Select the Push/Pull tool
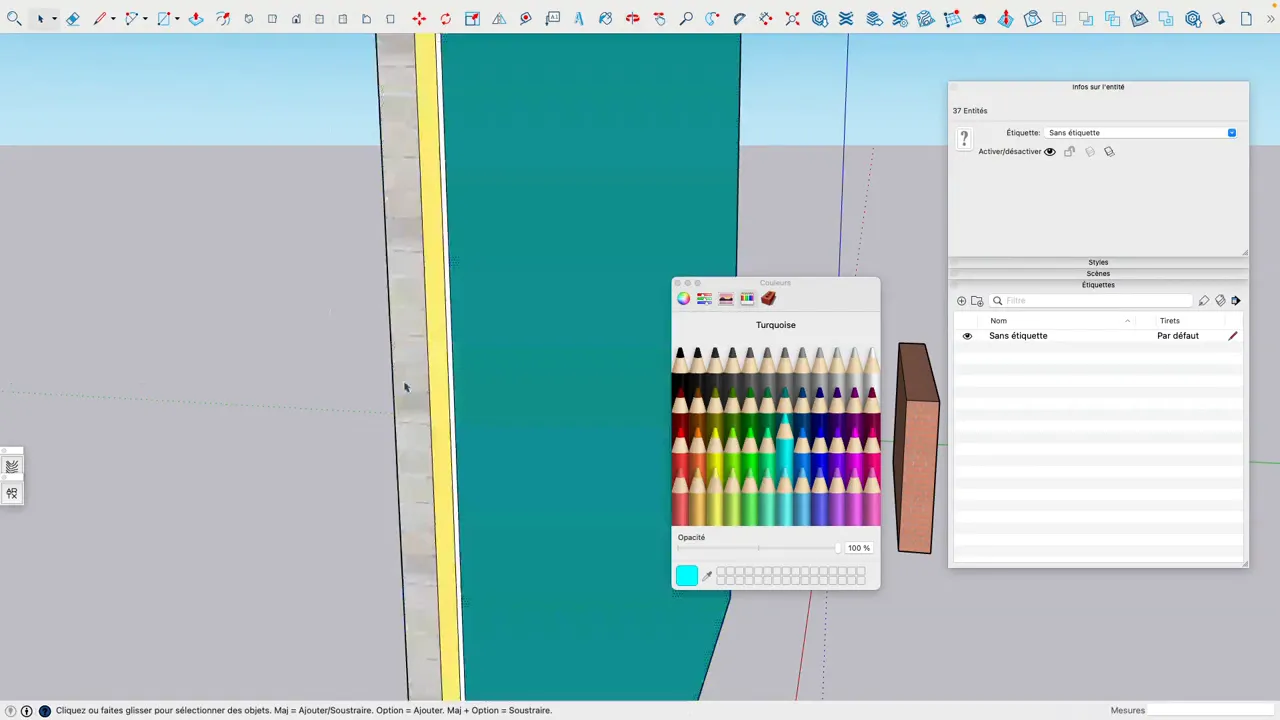 [196, 18]
